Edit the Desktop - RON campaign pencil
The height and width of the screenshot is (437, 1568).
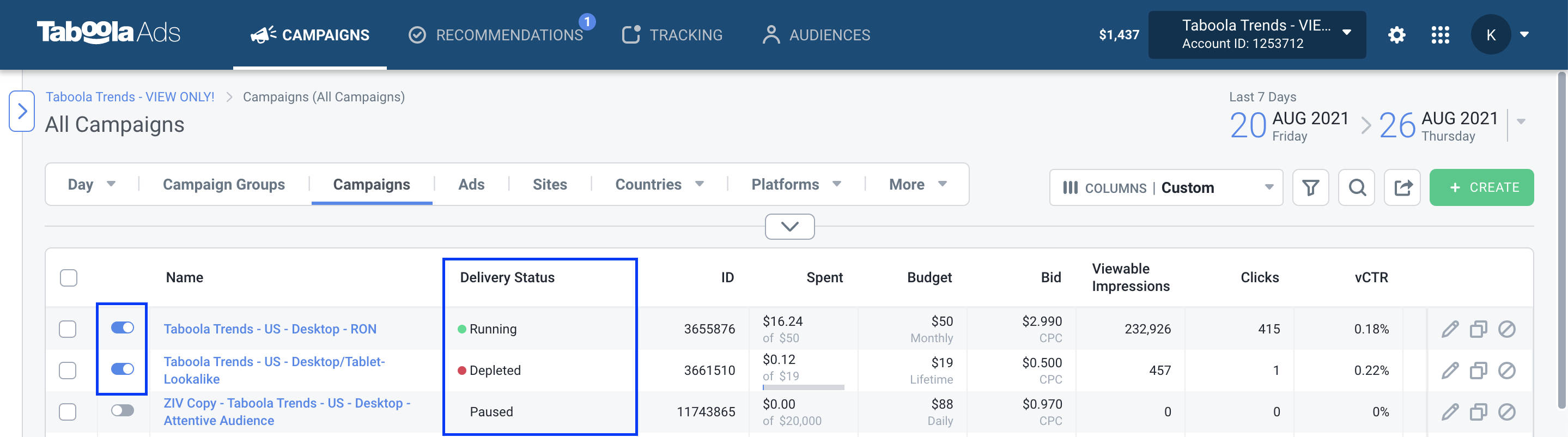pos(1450,329)
